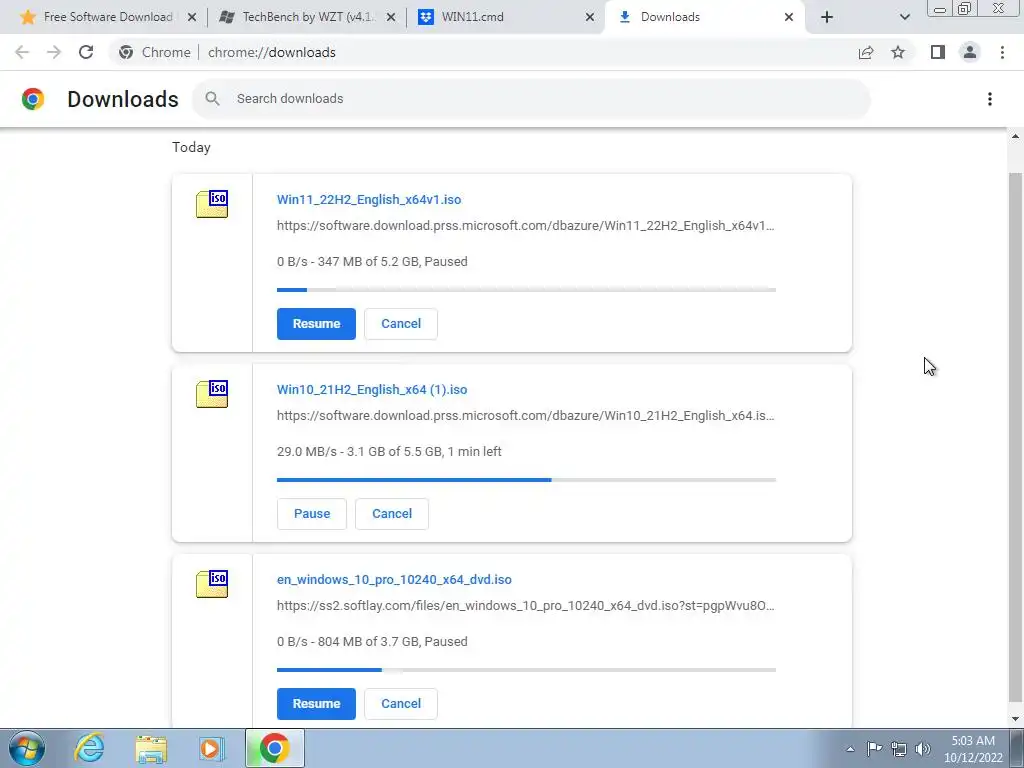This screenshot has height=768, width=1024.
Task: Click the scrollbar down arrow
Action: pyautogui.click(x=1015, y=719)
